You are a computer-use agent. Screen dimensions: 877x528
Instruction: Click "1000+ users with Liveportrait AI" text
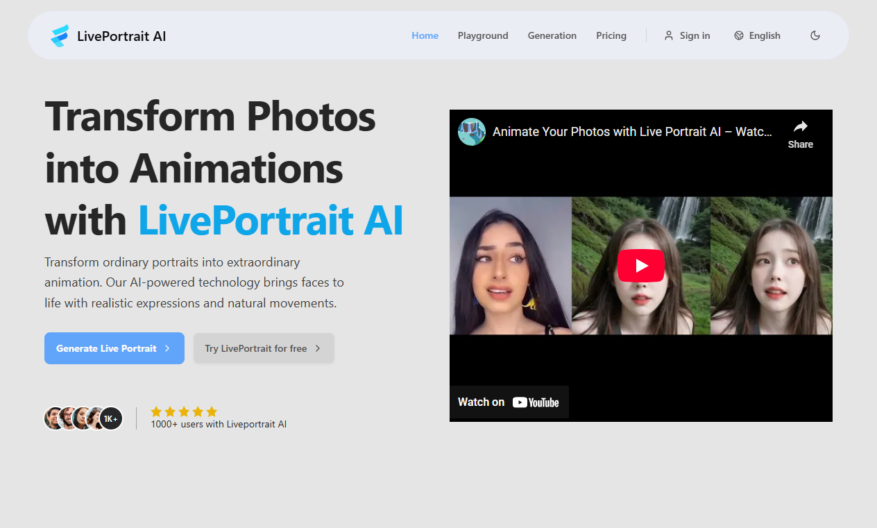click(219, 425)
